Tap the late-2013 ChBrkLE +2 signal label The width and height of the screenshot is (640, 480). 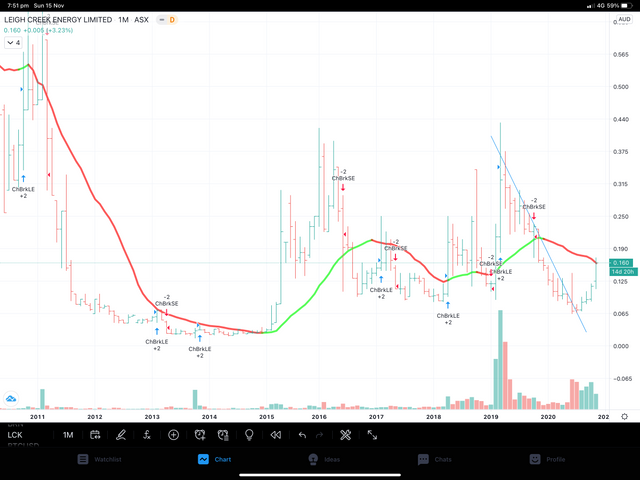200,352
